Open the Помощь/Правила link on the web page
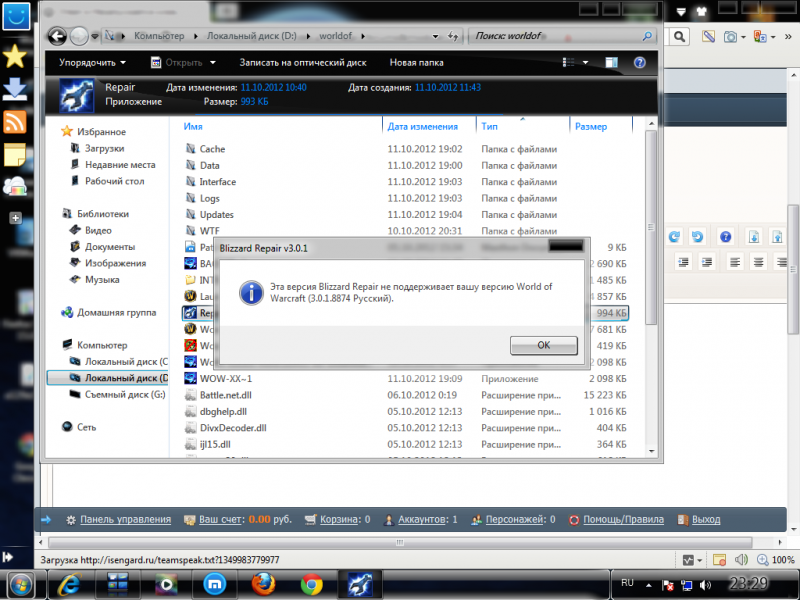This screenshot has width=800, height=600. point(623,519)
